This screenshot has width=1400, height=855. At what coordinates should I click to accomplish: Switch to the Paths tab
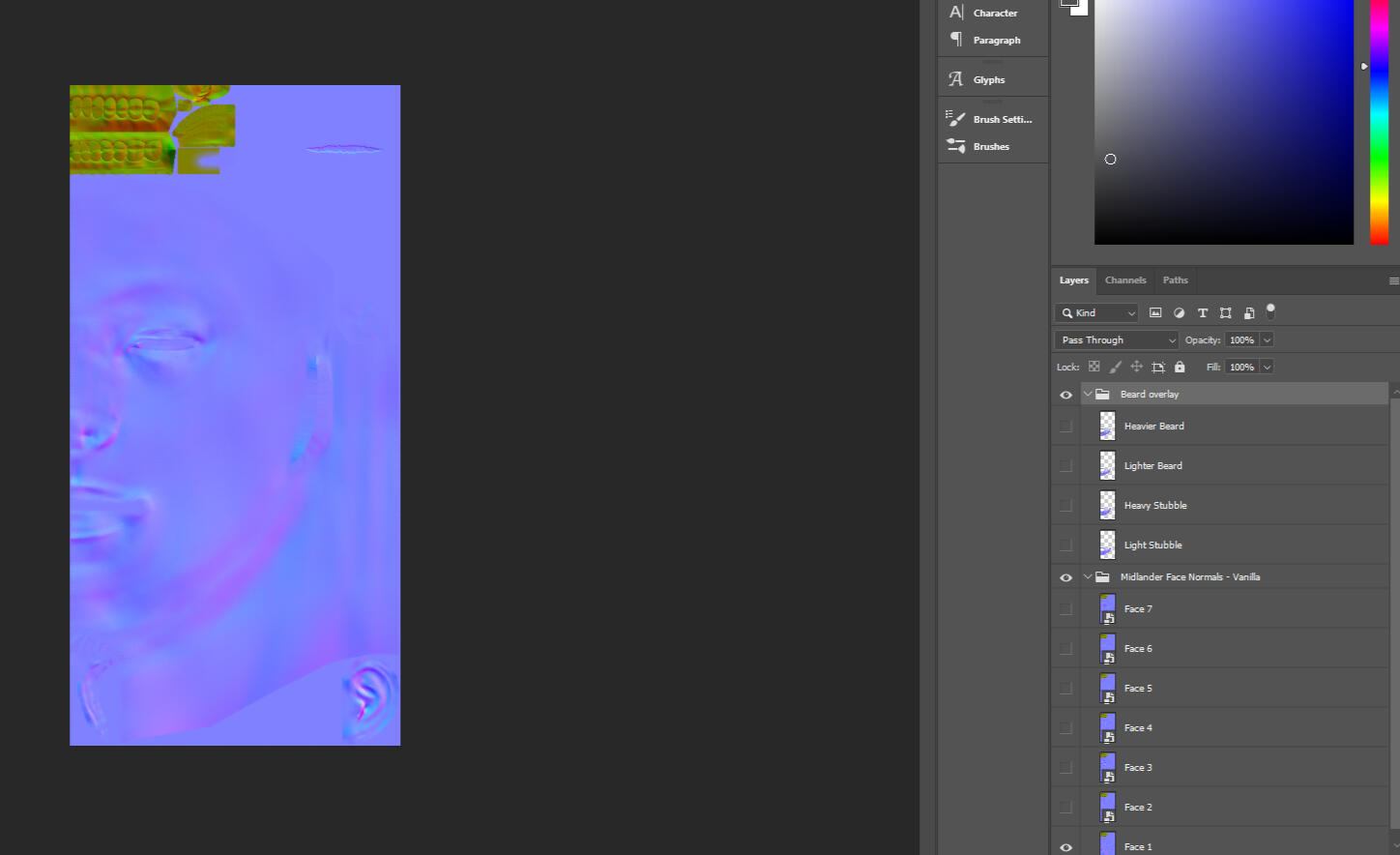pyautogui.click(x=1175, y=280)
